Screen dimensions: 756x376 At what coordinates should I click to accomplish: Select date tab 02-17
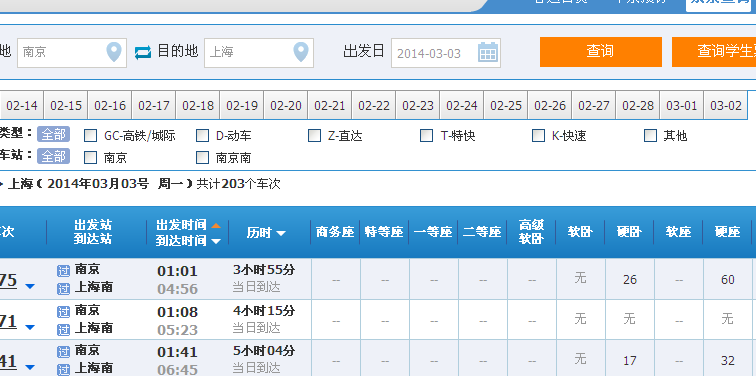coord(154,106)
